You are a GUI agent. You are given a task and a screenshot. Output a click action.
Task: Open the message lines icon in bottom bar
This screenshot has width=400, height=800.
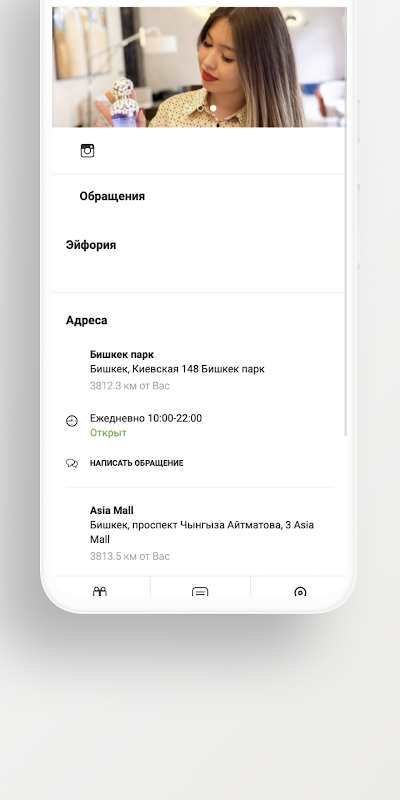click(200, 592)
